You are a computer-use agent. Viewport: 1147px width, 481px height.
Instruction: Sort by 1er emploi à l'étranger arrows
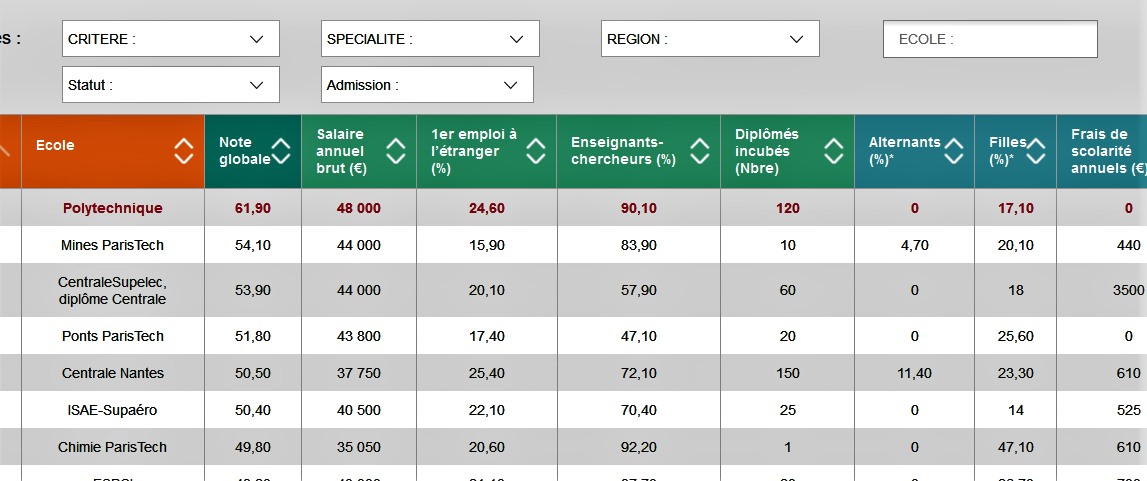[x=536, y=151]
